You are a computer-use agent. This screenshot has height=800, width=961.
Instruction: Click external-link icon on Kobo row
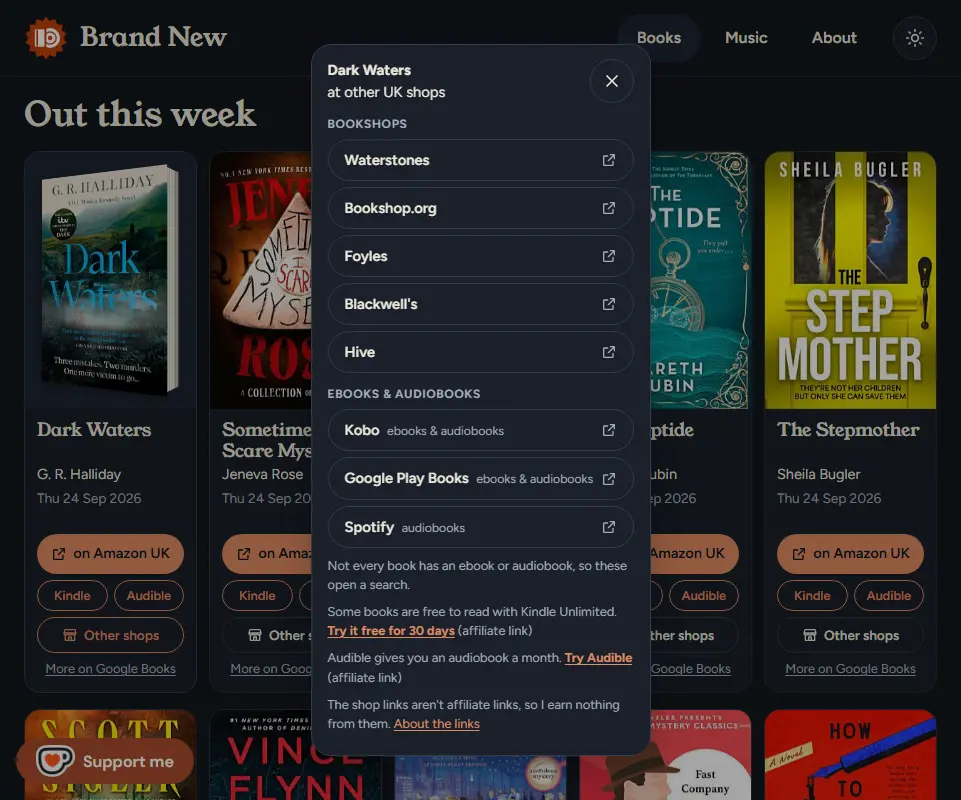pyautogui.click(x=609, y=430)
